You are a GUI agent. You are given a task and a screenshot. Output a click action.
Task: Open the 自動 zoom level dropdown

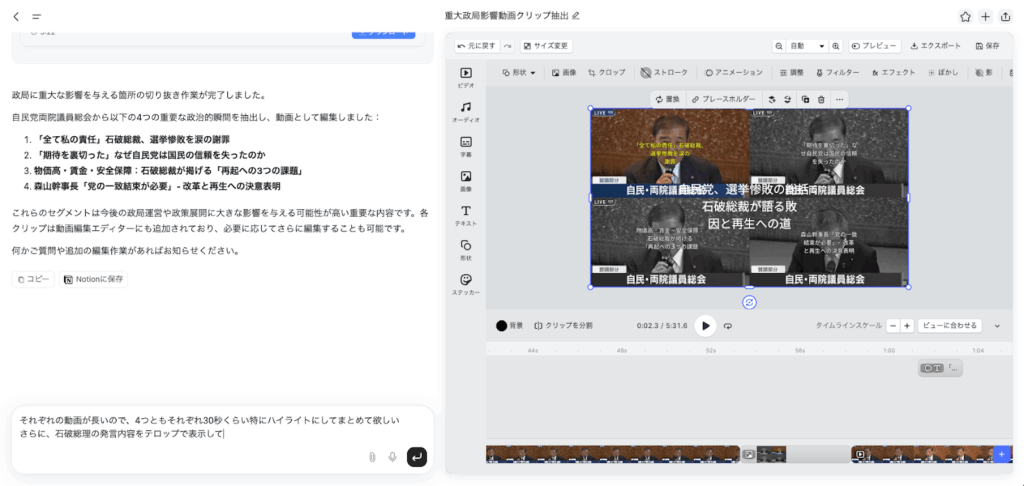pos(807,46)
